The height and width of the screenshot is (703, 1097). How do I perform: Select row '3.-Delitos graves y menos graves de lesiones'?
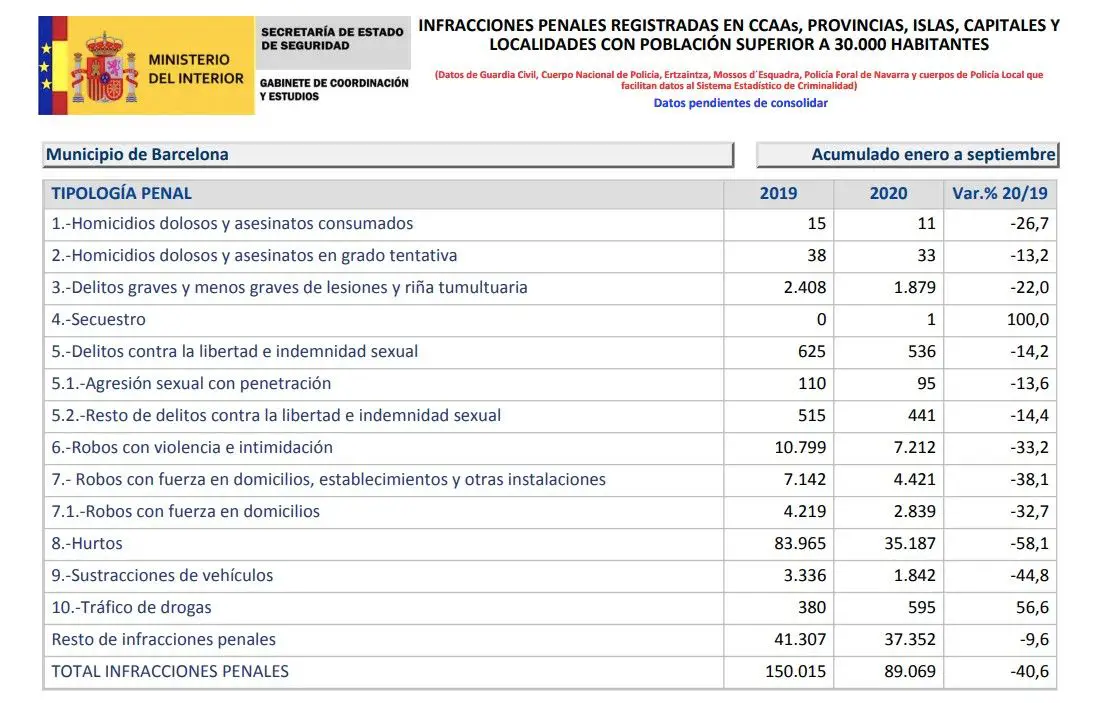(x=550, y=288)
